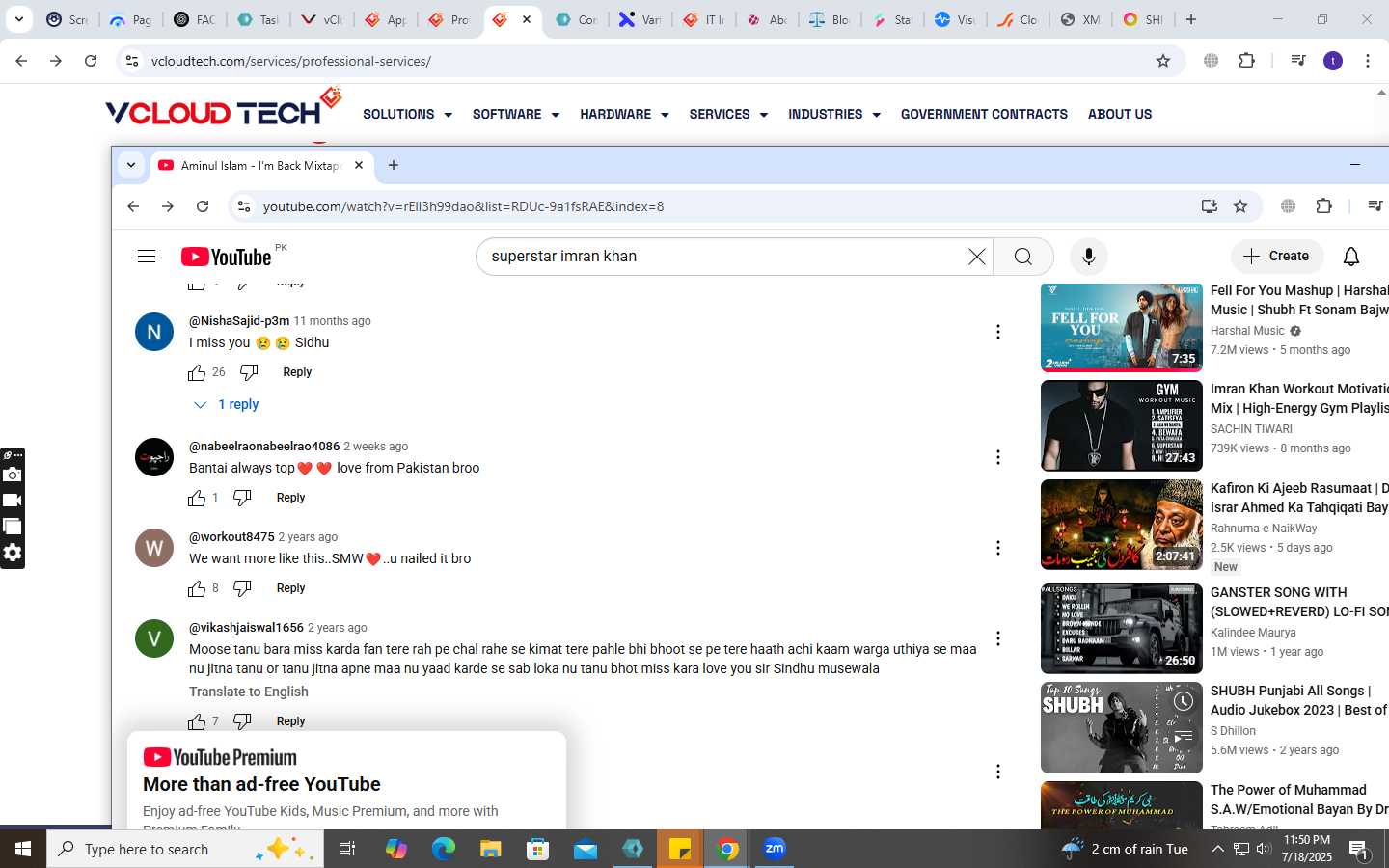Open GOVERNMENT CONTRACTS menu item
Image resolution: width=1389 pixels, height=868 pixels.
tap(984, 114)
